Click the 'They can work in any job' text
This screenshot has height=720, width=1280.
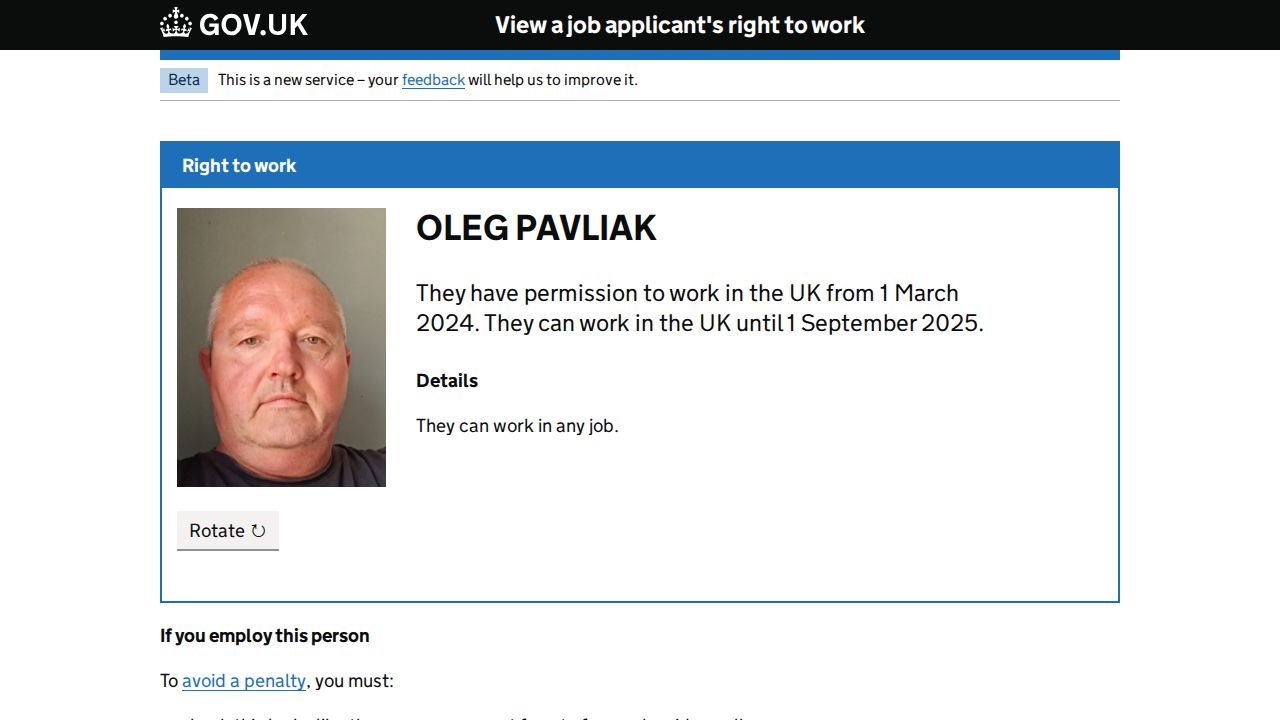coord(517,426)
